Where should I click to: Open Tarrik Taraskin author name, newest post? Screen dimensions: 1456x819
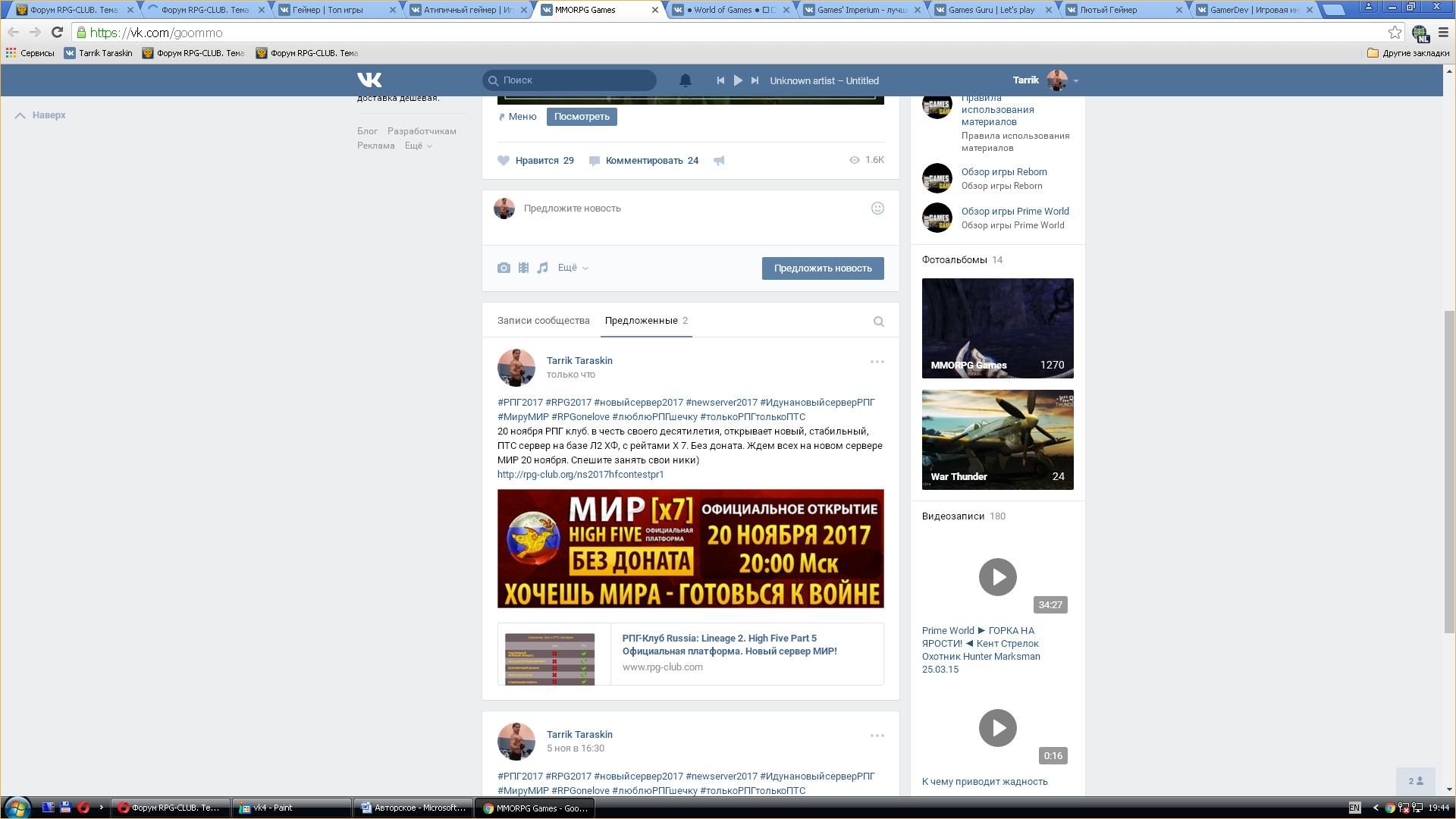coord(579,361)
